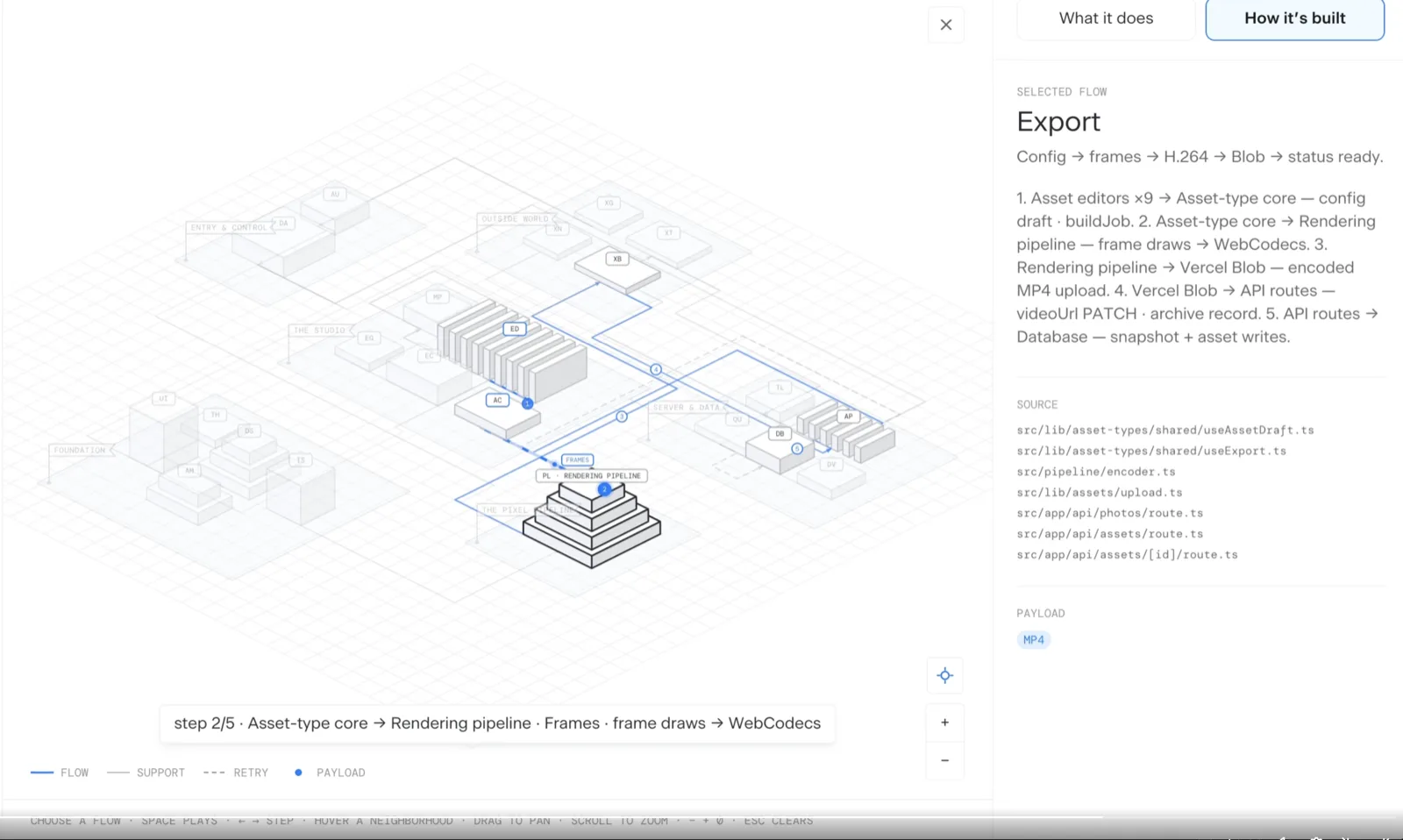Select the AU node in Entry & Control
The height and width of the screenshot is (840, 1403).
pyautogui.click(x=335, y=194)
